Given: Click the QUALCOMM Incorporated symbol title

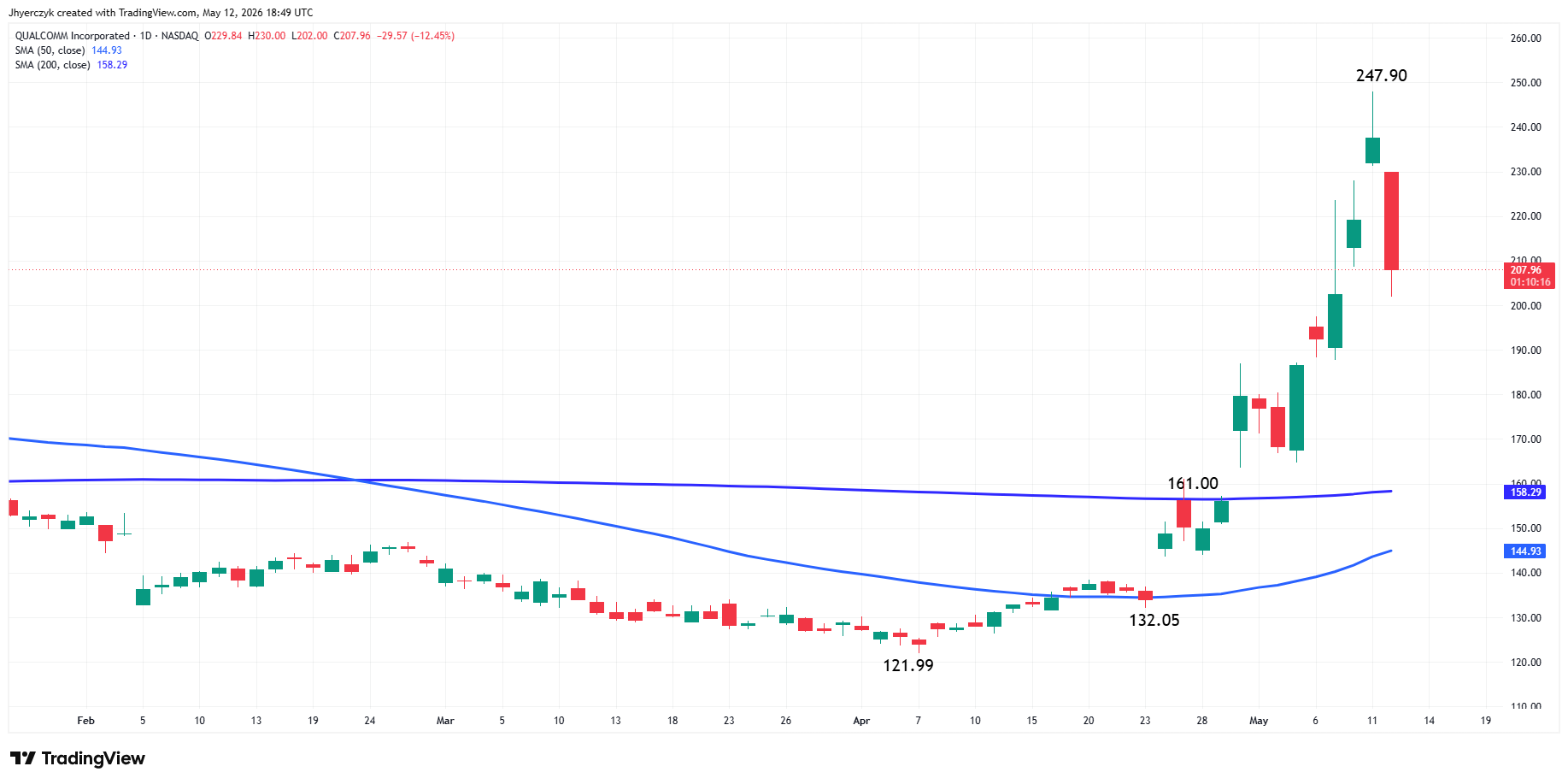Looking at the screenshot, I should [73, 36].
